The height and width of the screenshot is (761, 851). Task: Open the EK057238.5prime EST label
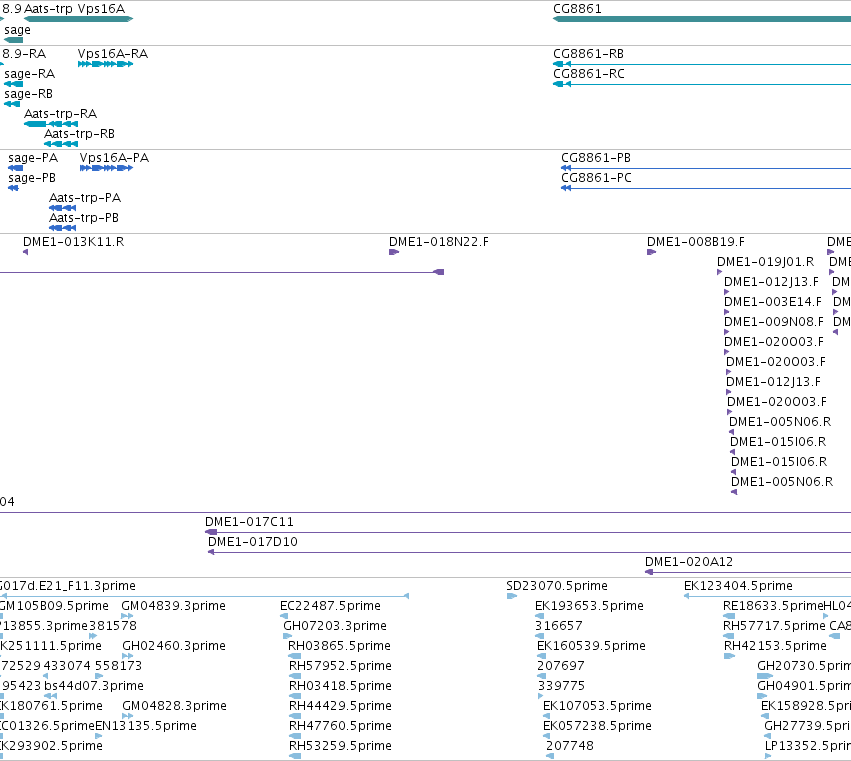click(597, 726)
